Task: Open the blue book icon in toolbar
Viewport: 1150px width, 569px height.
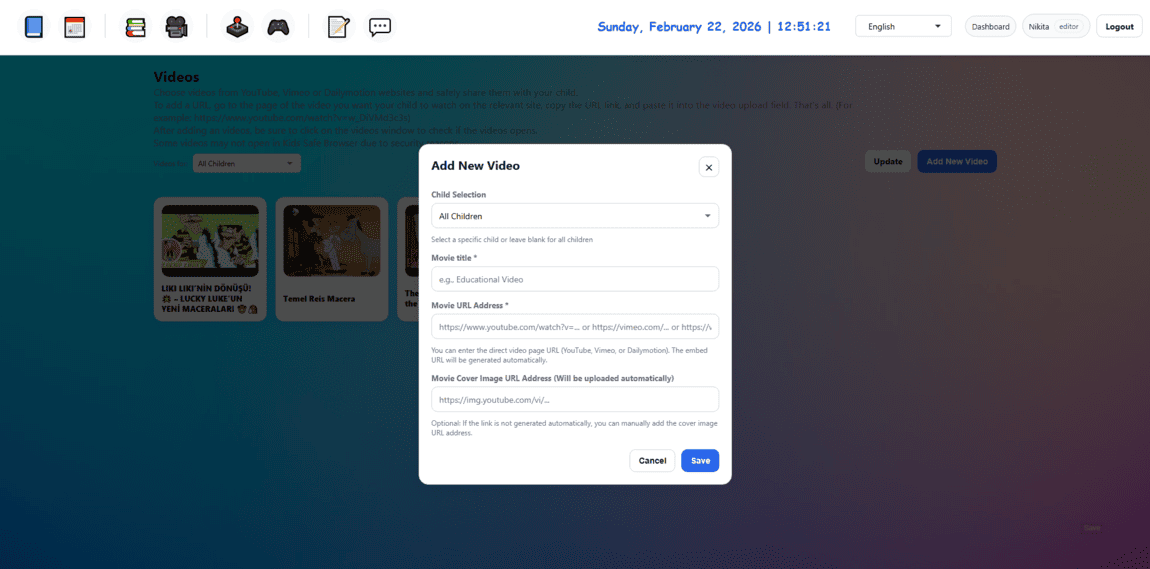Action: click(x=34, y=27)
